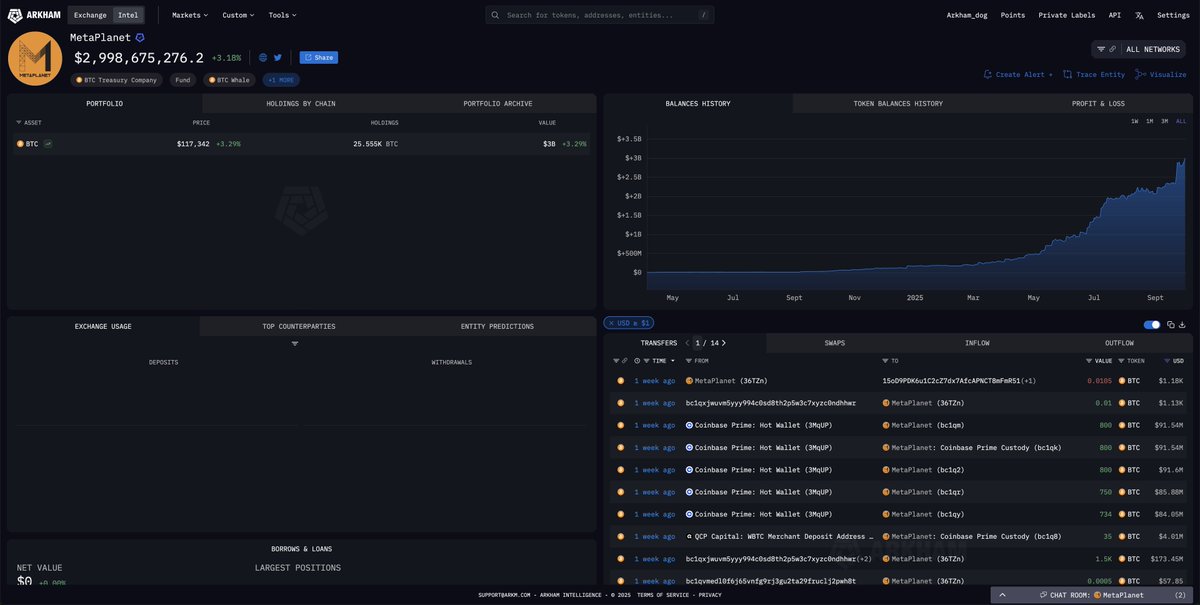Select the 1M chart range
The width and height of the screenshot is (1200, 605).
1150,121
